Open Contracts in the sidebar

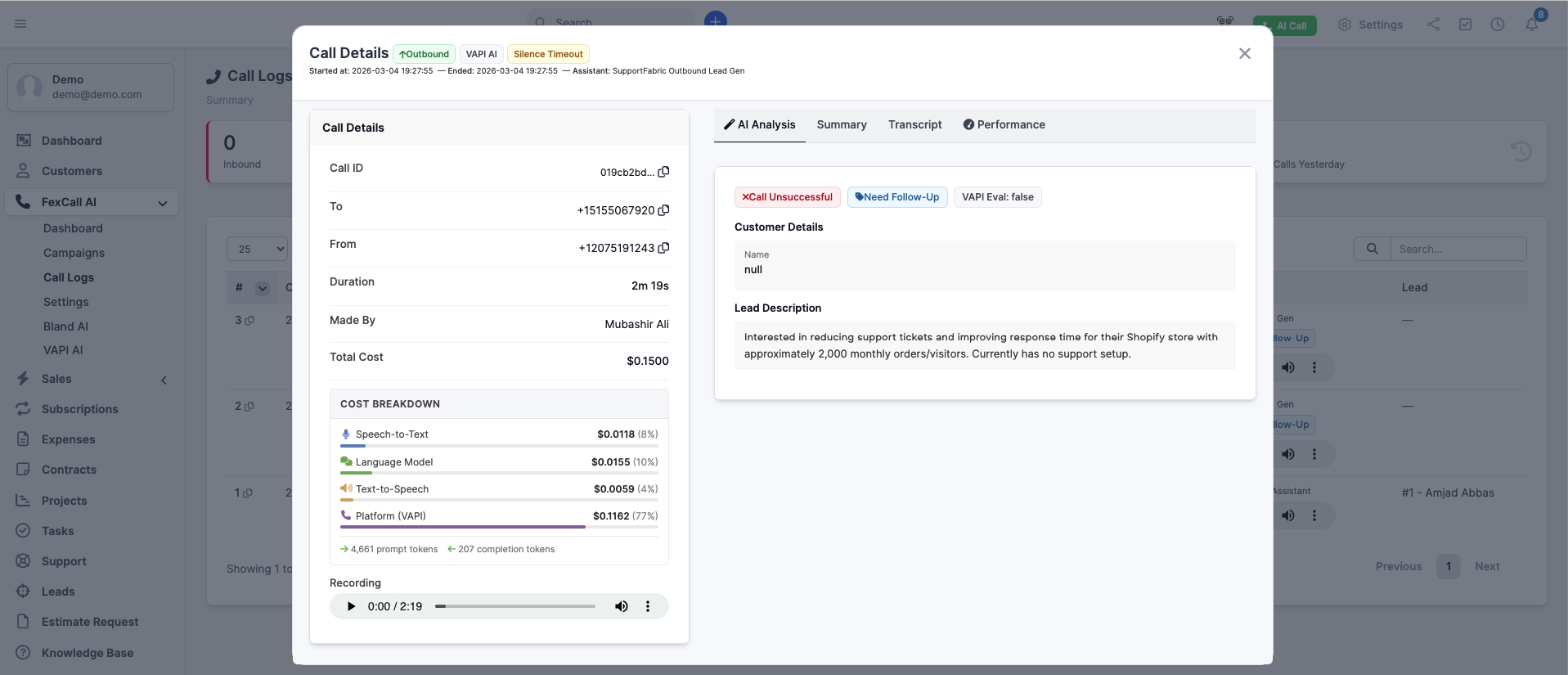coord(69,470)
